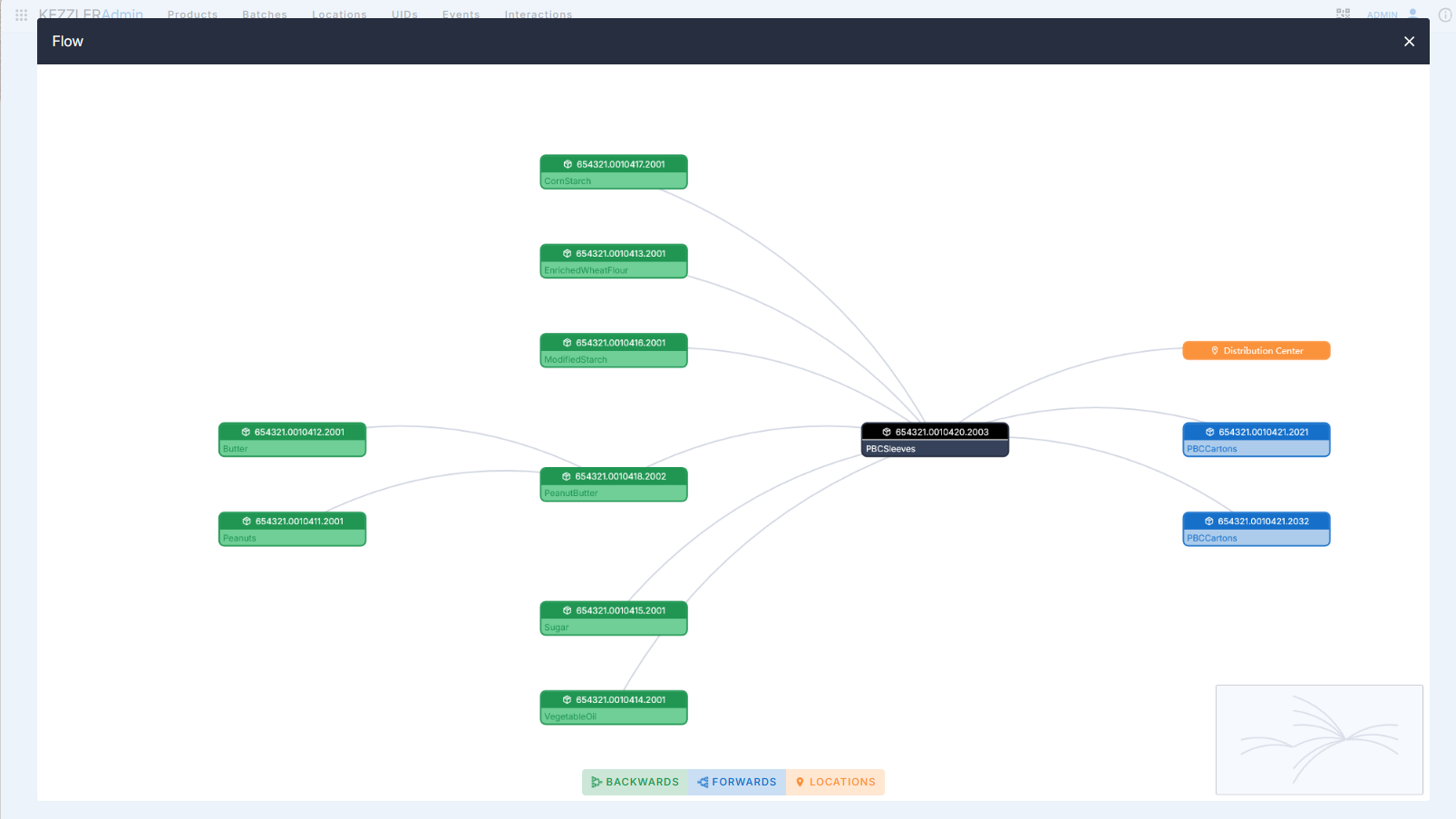The image size is (1456, 819).
Task: Open the Locations menu
Action: point(339,15)
